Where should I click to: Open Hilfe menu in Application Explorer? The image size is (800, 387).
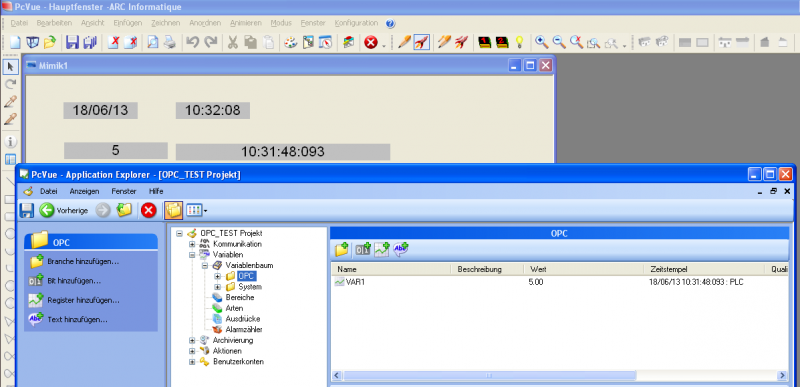point(156,192)
